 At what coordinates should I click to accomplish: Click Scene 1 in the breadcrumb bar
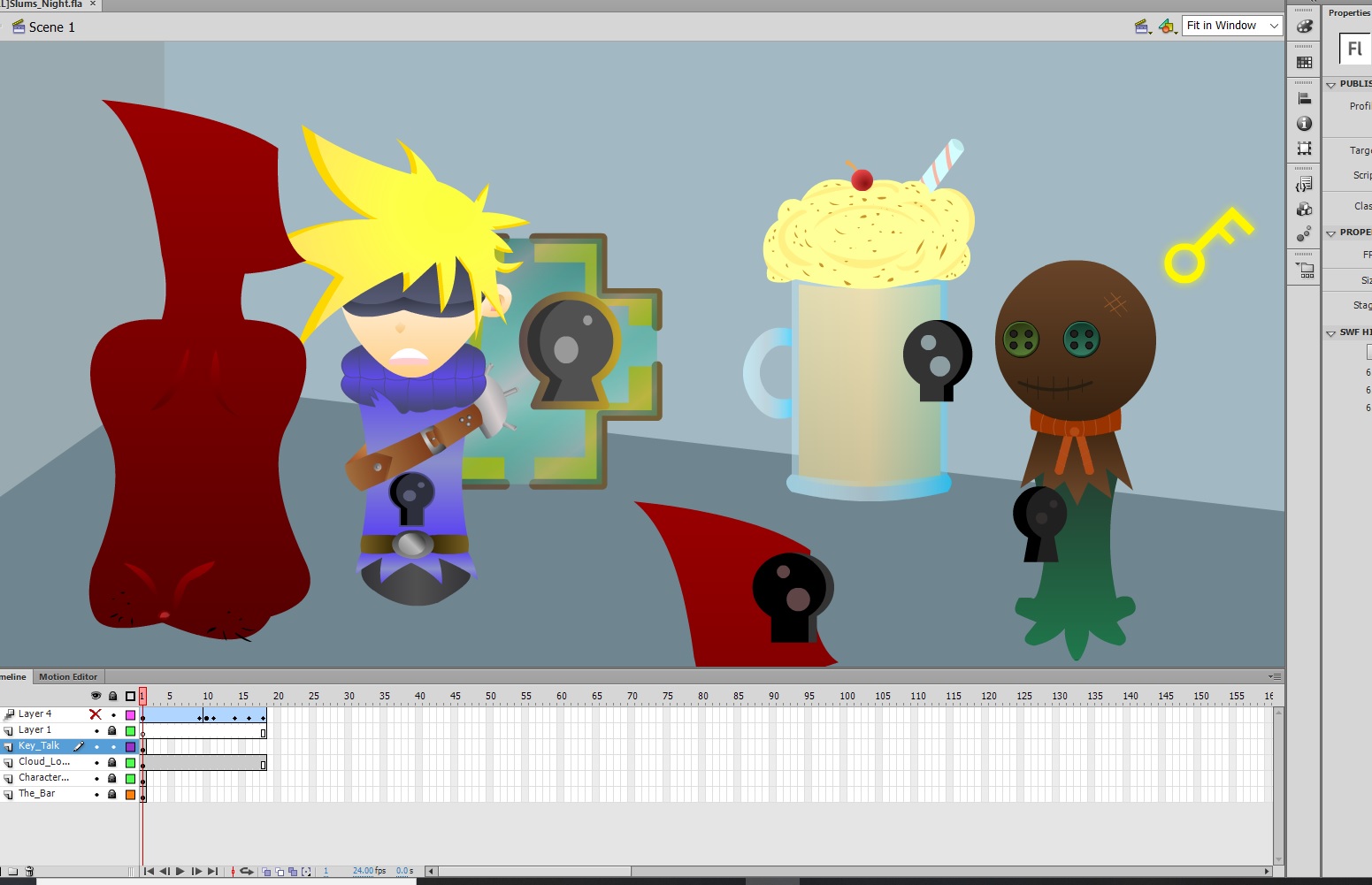pyautogui.click(x=51, y=27)
